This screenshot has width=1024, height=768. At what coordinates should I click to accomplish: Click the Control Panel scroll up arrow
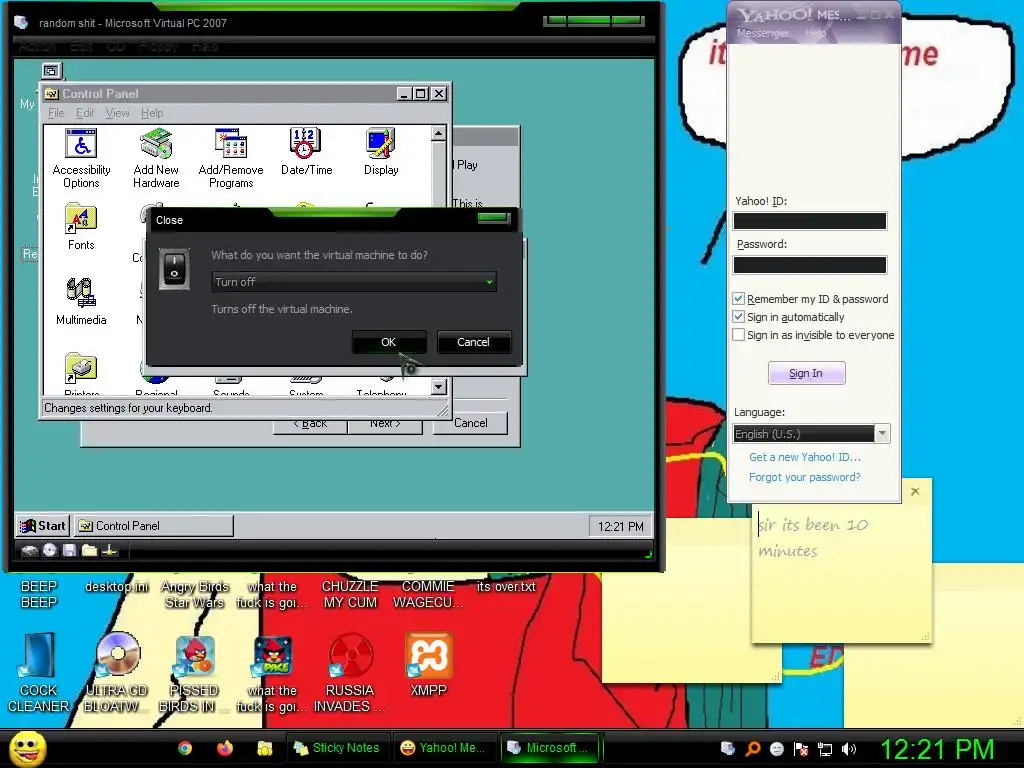click(439, 134)
